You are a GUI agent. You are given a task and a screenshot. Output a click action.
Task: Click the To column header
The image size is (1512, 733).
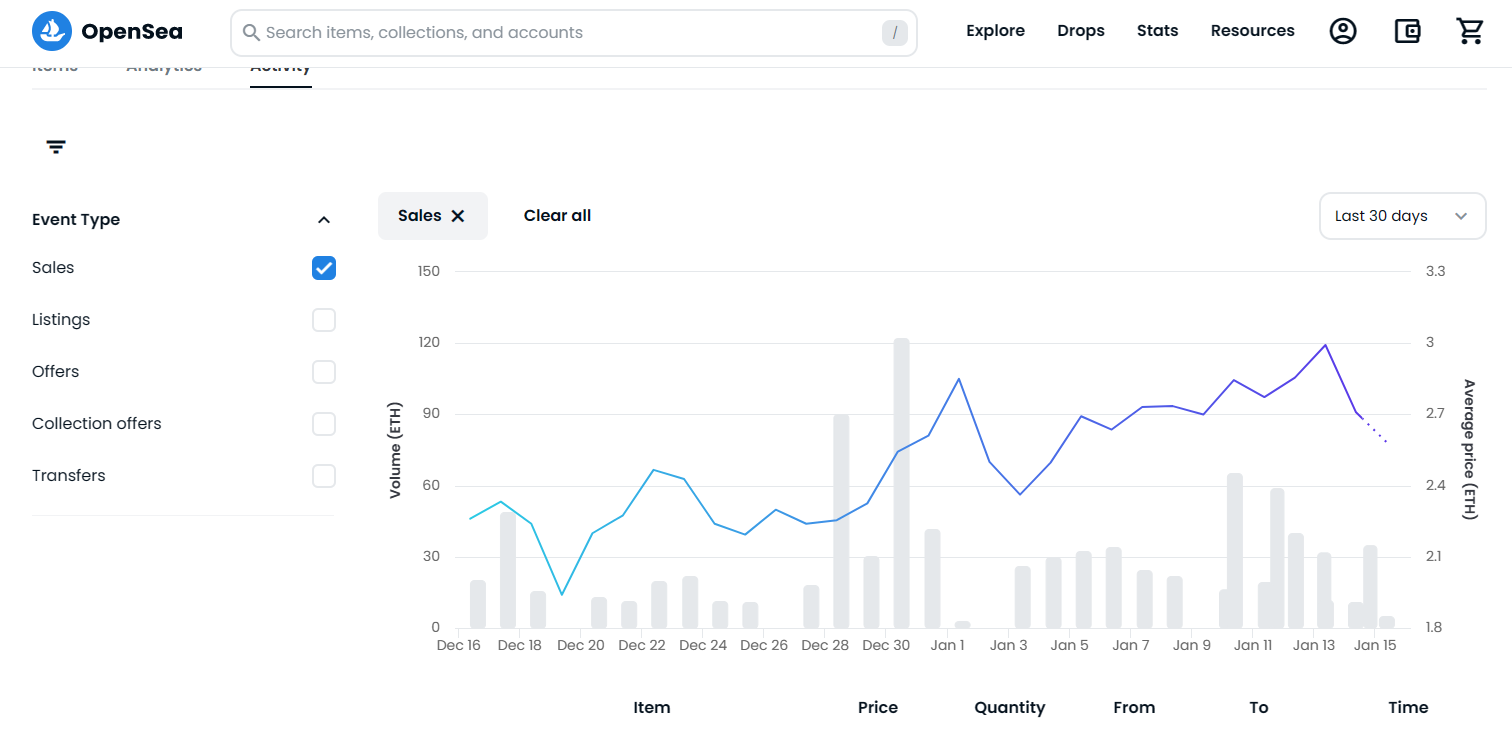pyautogui.click(x=1259, y=708)
